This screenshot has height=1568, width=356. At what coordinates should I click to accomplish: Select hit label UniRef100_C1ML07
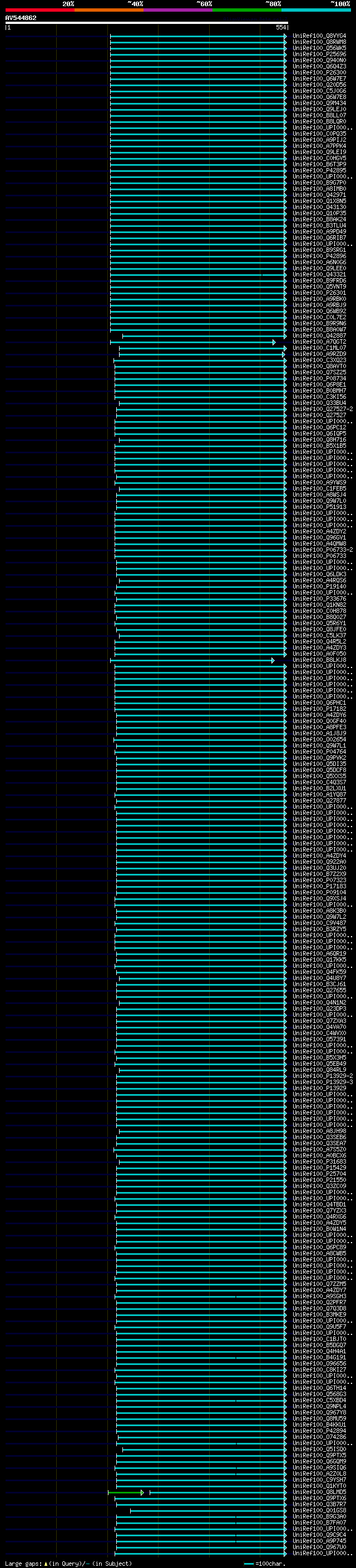(x=319, y=348)
